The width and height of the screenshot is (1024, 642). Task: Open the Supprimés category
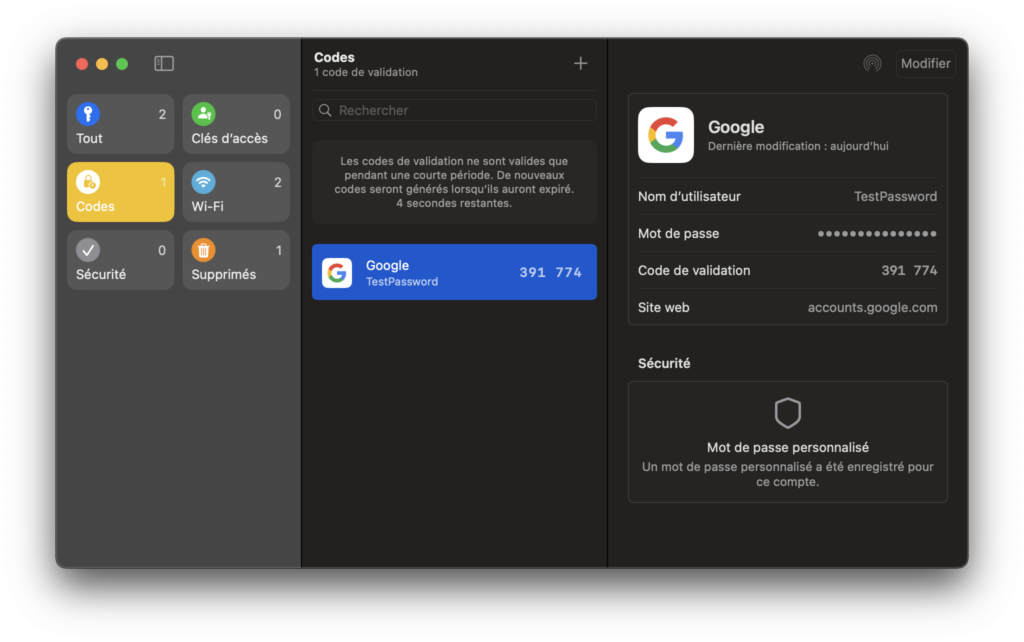point(236,260)
